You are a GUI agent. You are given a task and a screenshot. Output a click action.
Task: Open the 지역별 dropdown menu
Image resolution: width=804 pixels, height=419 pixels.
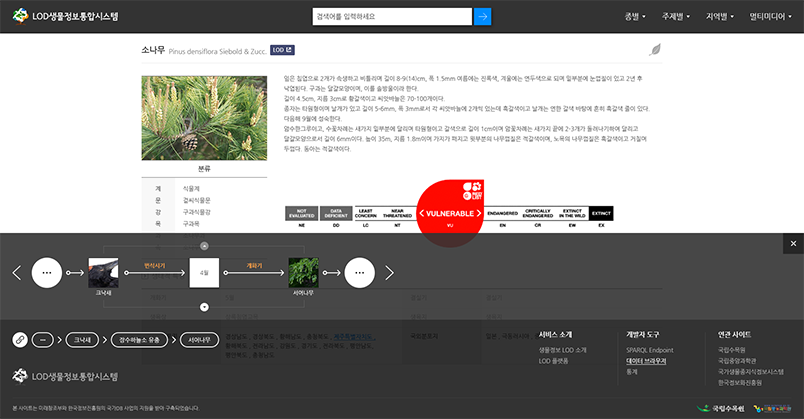point(720,16)
